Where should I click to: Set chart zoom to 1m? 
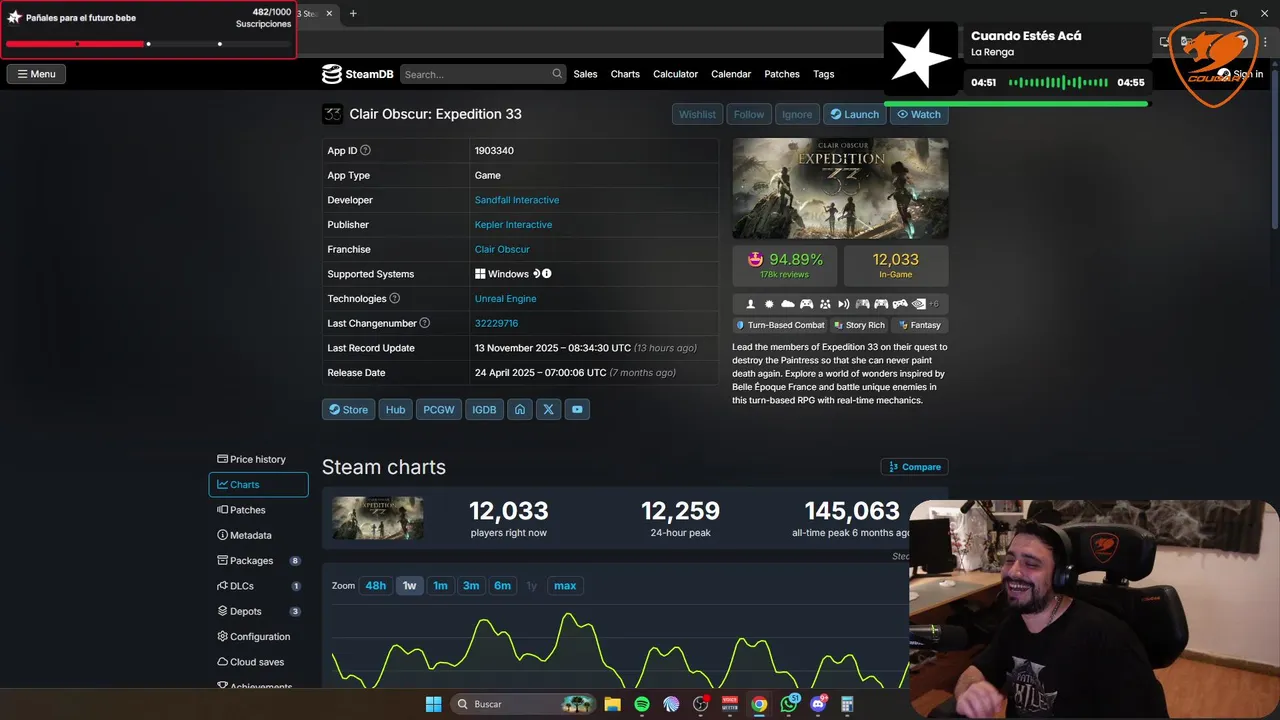pos(440,586)
